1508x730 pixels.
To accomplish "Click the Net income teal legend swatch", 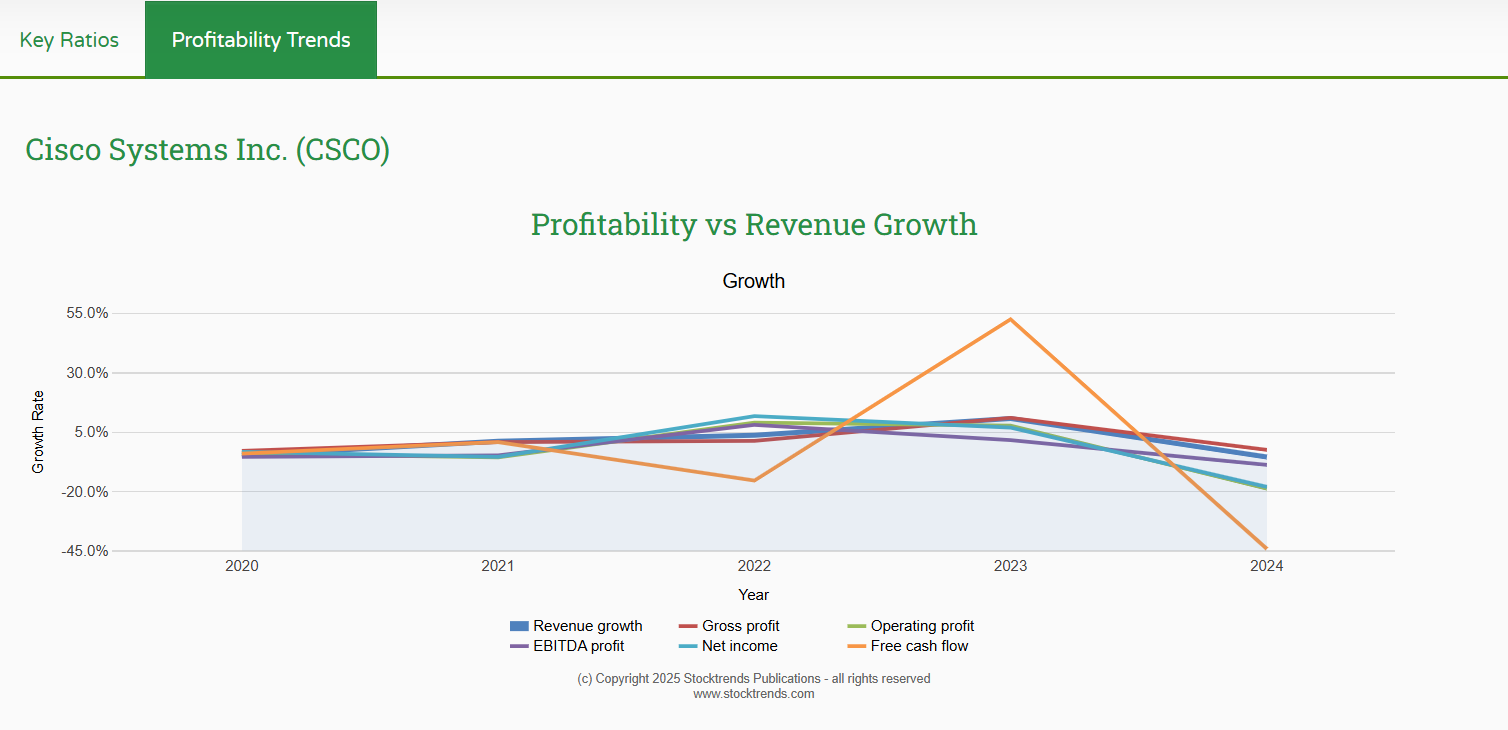I will point(688,646).
